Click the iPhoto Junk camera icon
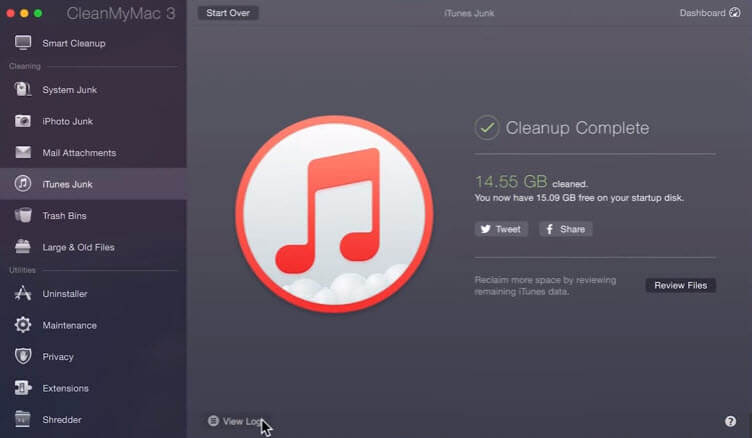This screenshot has width=752, height=438. point(23,121)
